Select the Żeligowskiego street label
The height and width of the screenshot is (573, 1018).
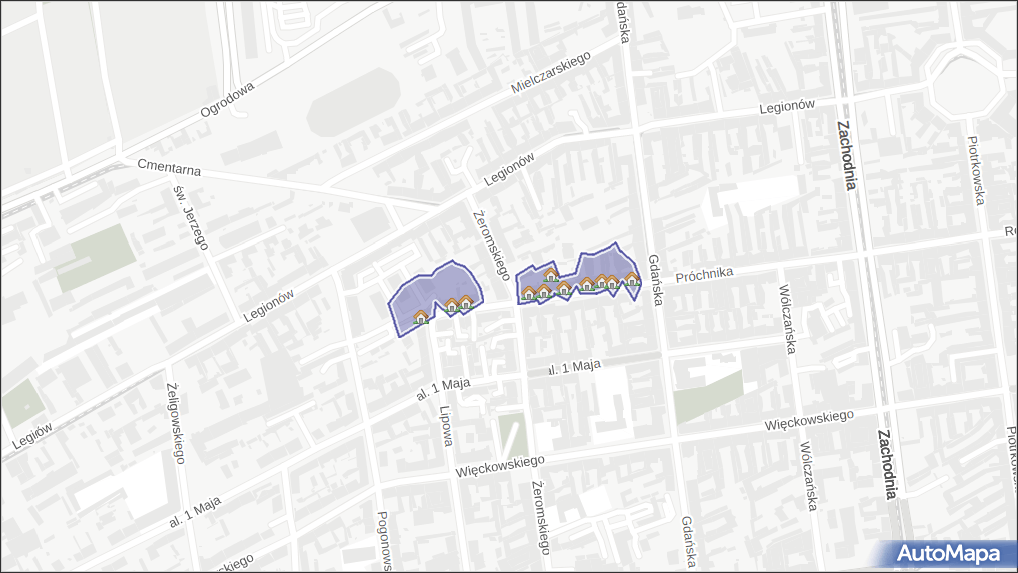[174, 421]
